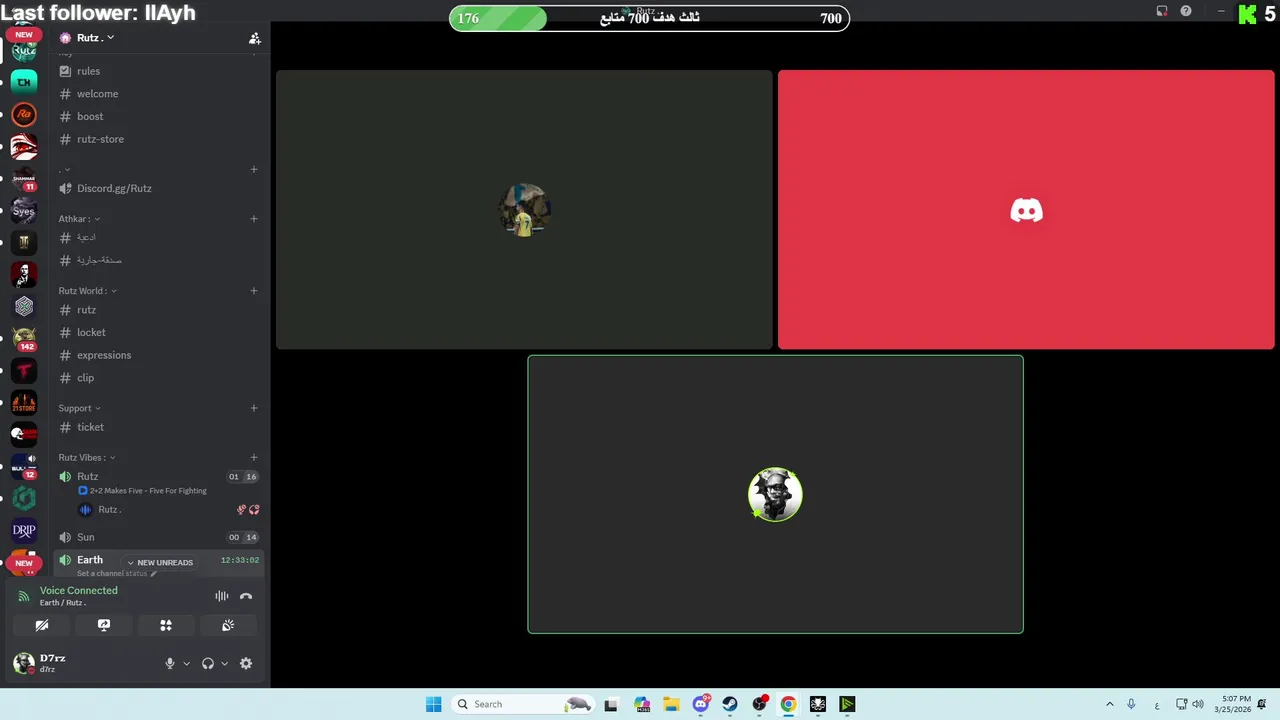Select the football player avatar video tile

click(x=524, y=210)
